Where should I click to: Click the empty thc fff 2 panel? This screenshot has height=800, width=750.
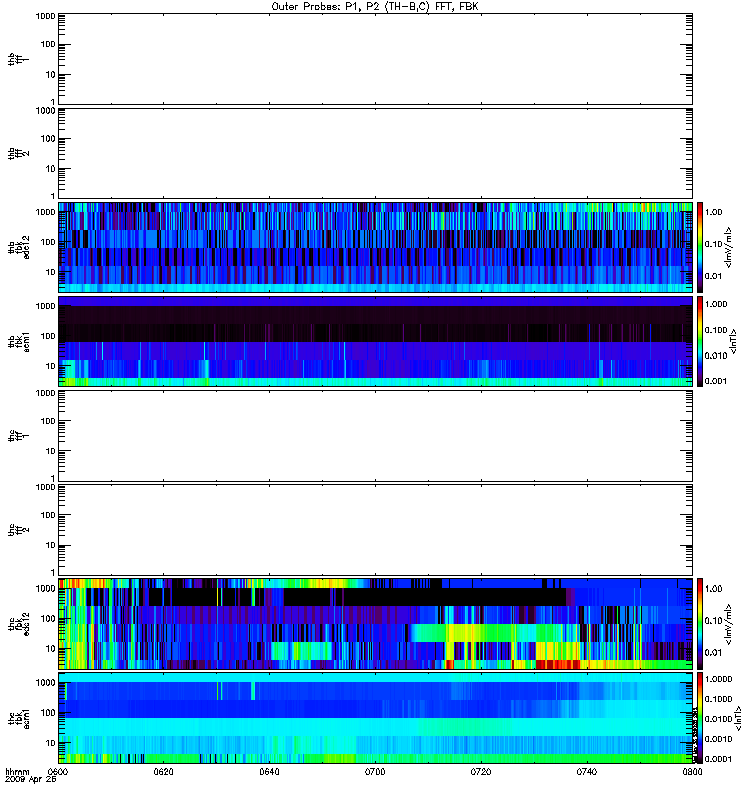[376, 530]
